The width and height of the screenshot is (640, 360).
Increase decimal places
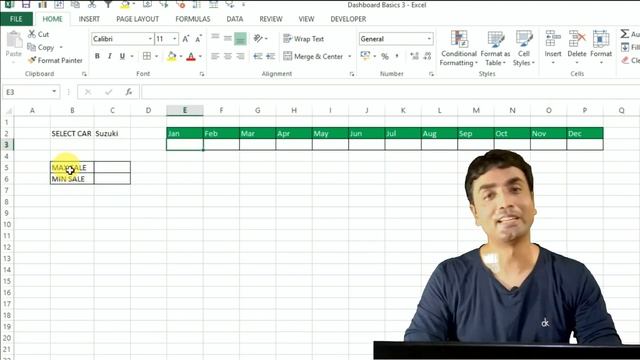414,56
